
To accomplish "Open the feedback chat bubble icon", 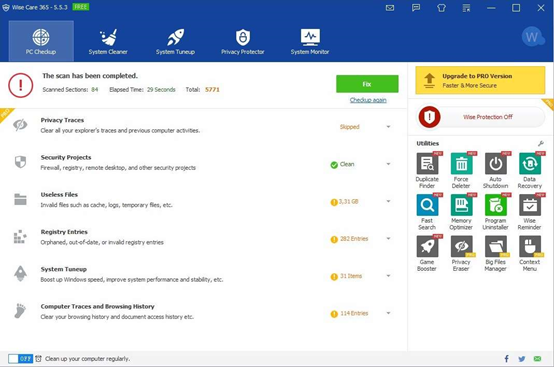I will (x=416, y=8).
